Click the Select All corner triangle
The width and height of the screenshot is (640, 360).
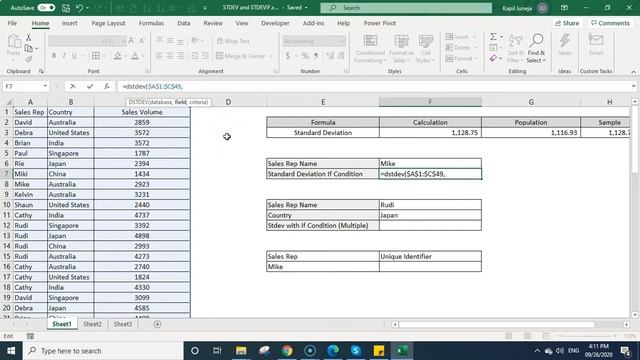[8, 102]
